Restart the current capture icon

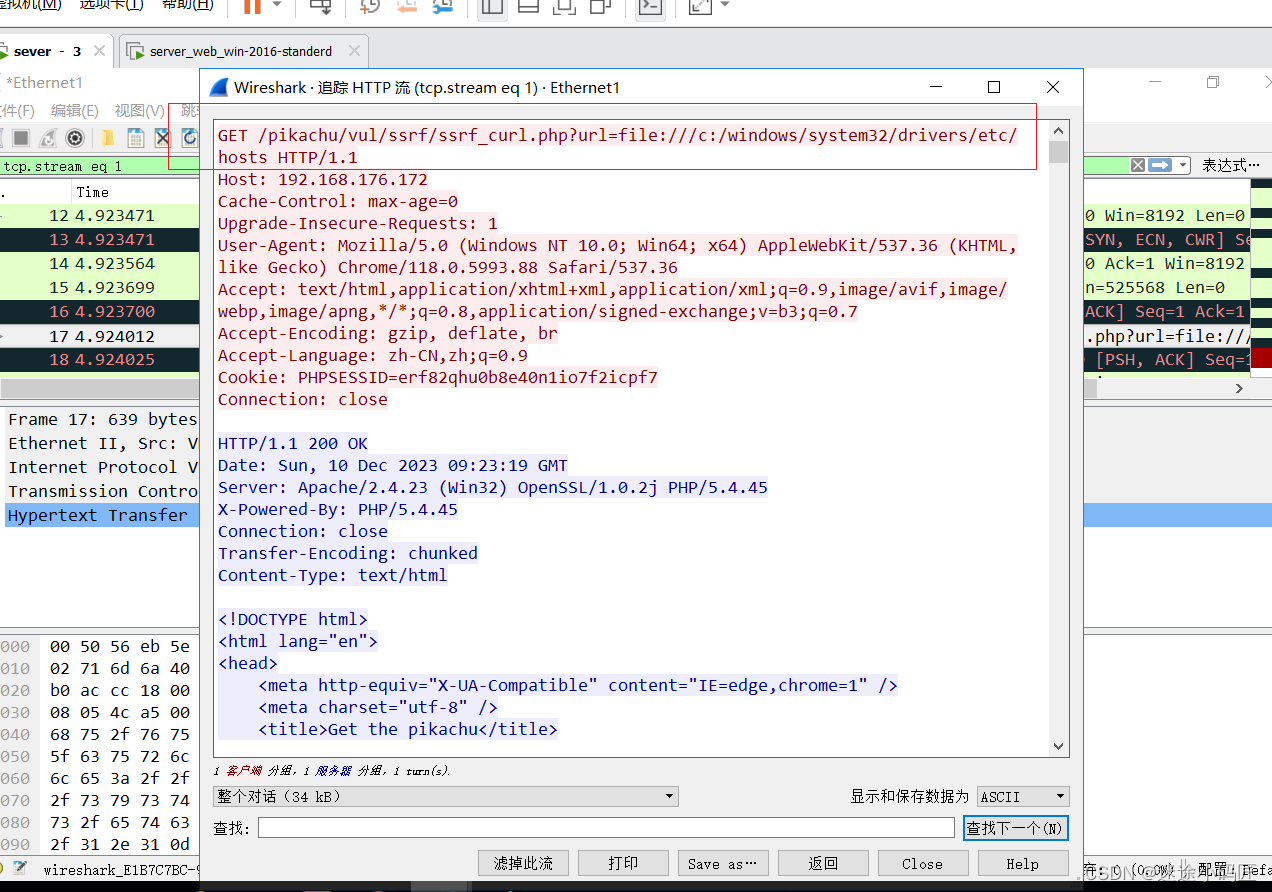point(47,137)
